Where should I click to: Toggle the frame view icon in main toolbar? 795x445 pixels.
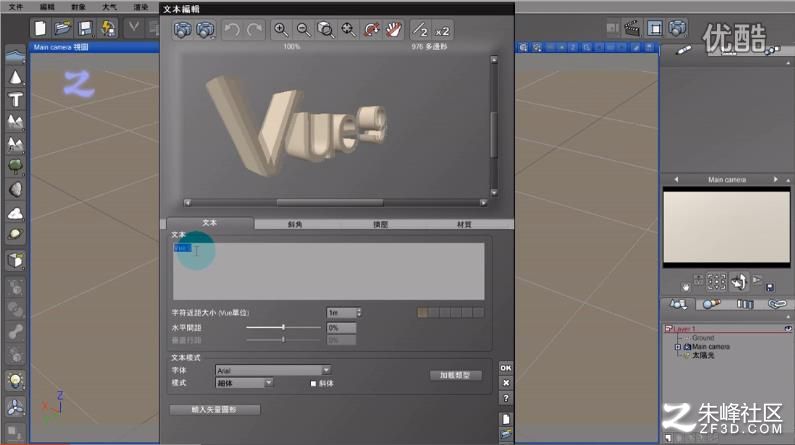(655, 28)
